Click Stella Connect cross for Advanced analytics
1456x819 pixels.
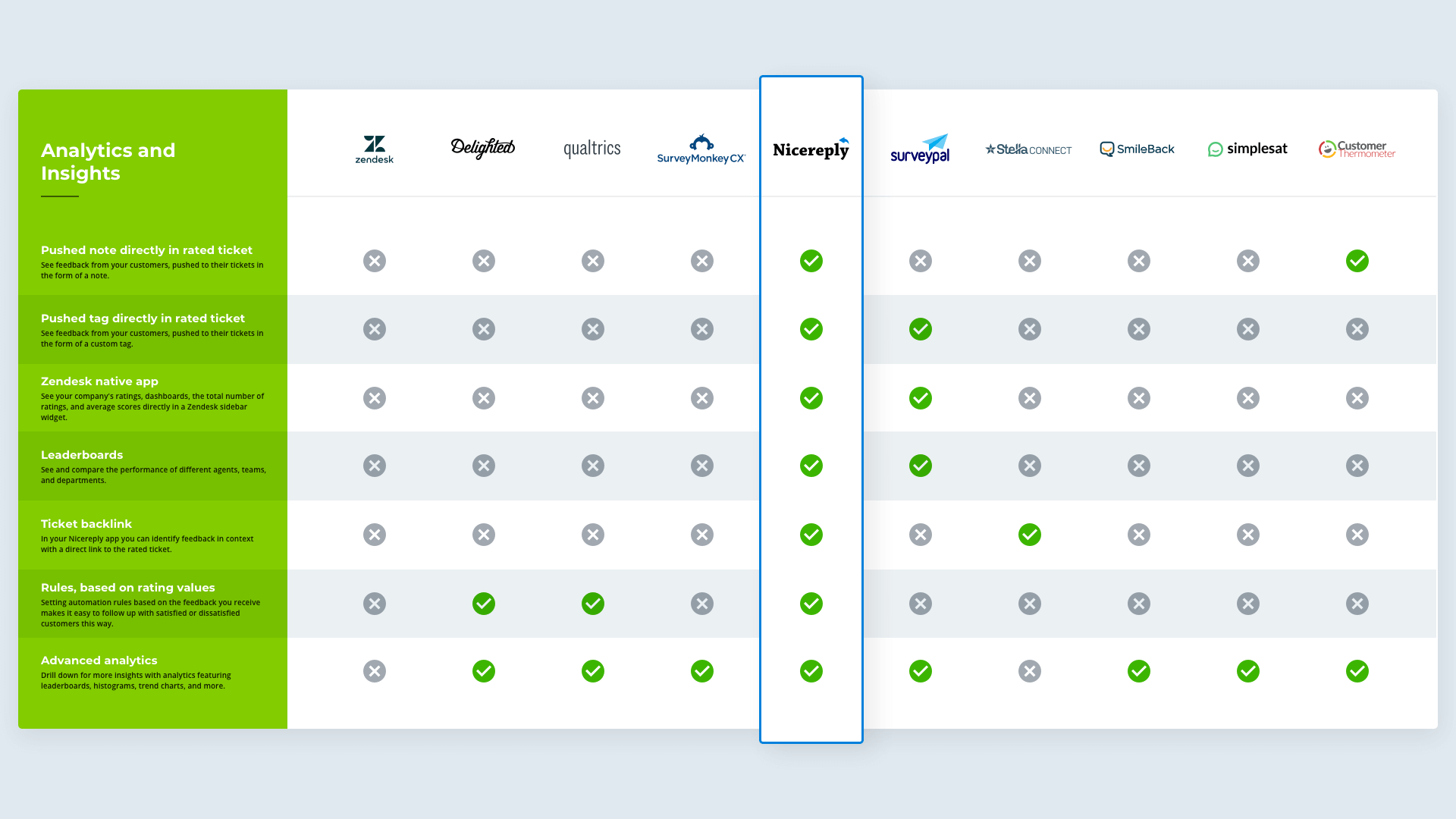tap(1030, 671)
